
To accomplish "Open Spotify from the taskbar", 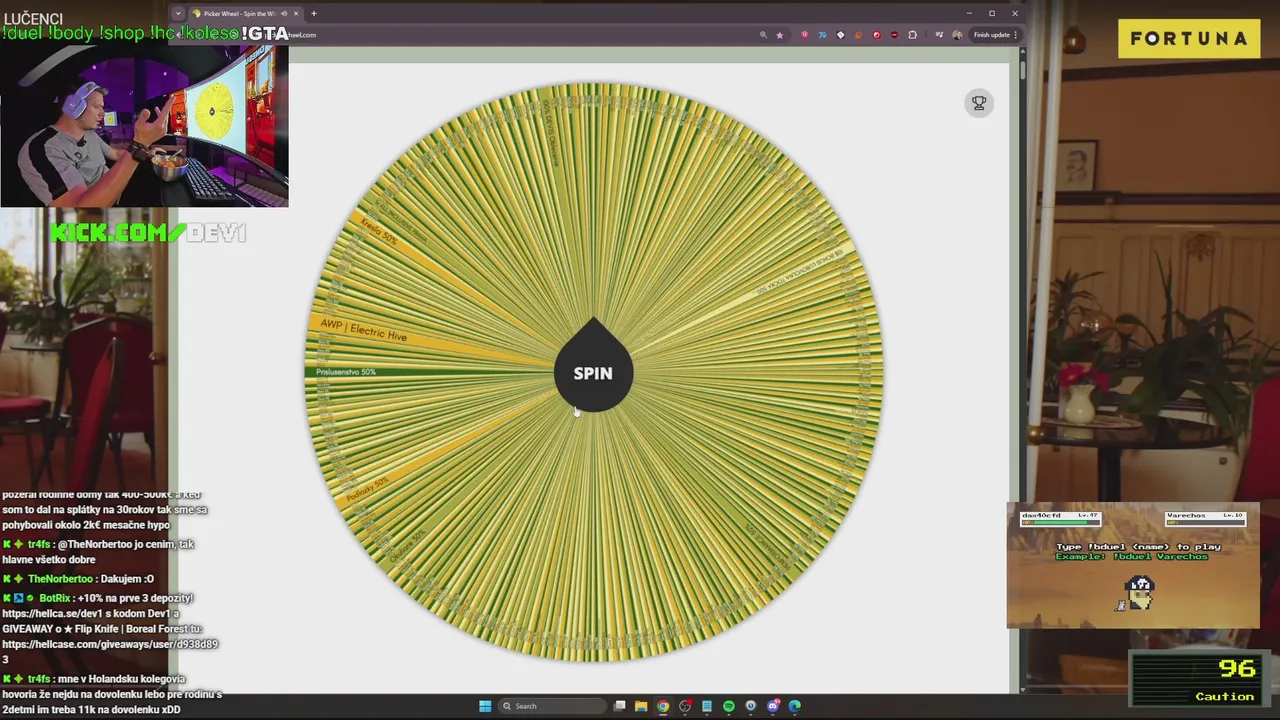I will click(x=729, y=706).
